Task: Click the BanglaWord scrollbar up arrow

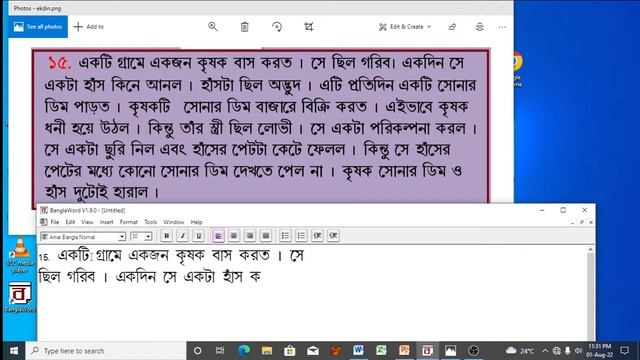Action: [x=590, y=249]
